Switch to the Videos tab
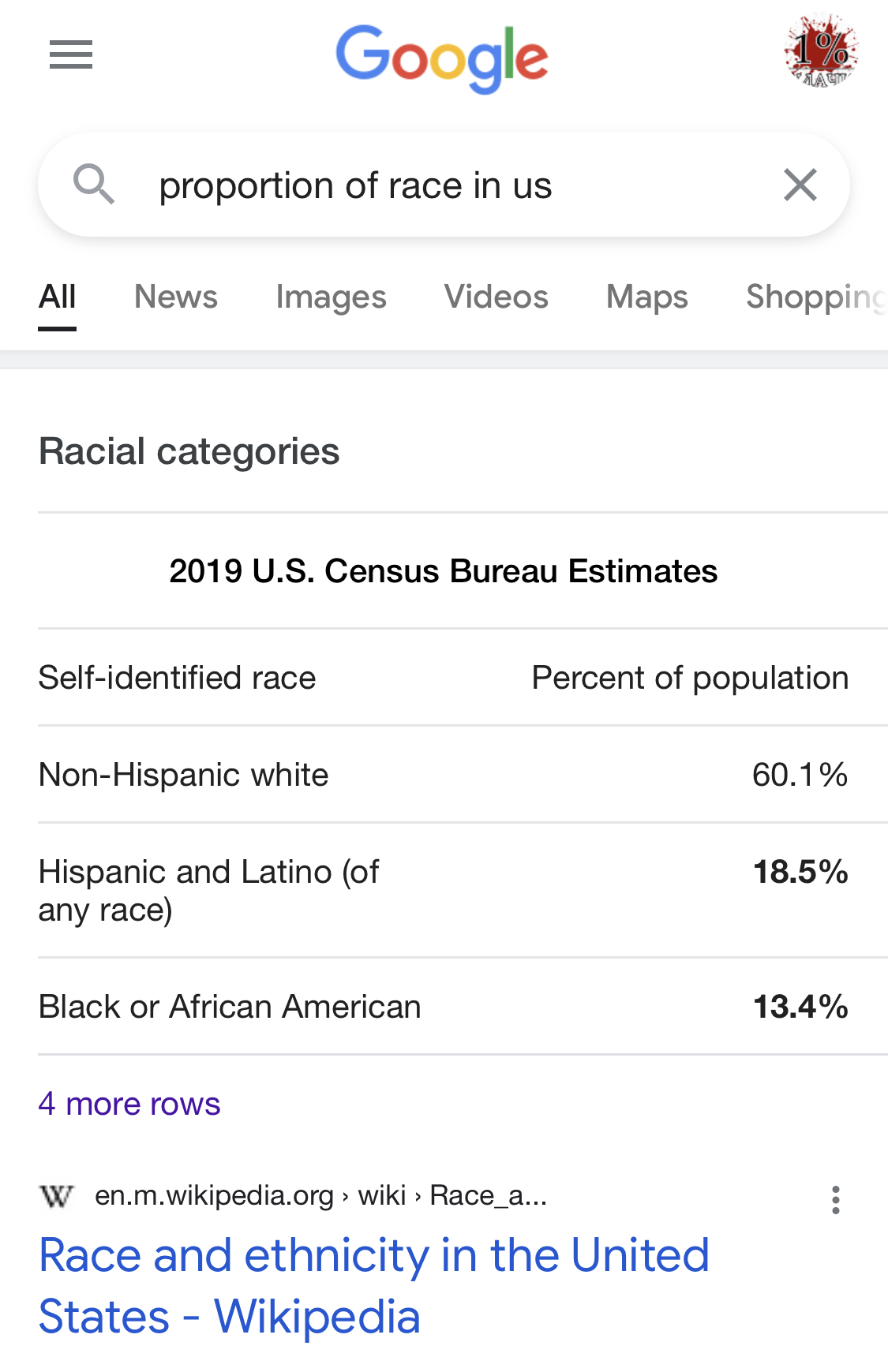 tap(496, 297)
